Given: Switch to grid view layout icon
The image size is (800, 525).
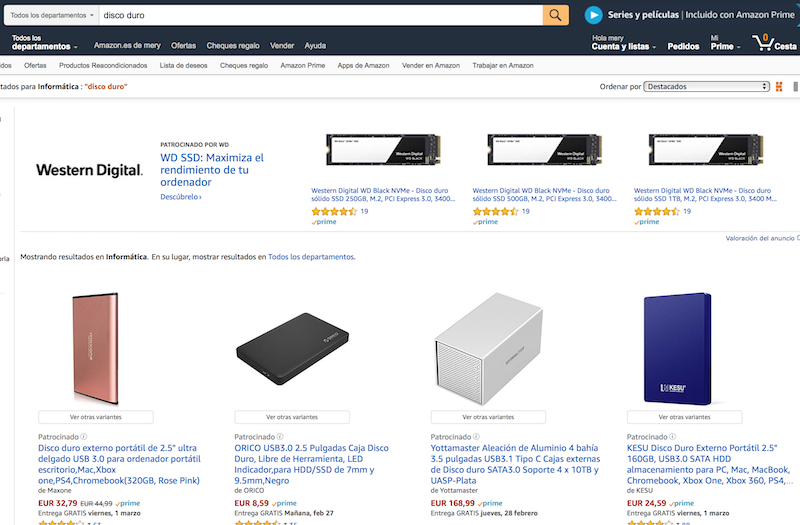Looking at the screenshot, I should (778, 87).
